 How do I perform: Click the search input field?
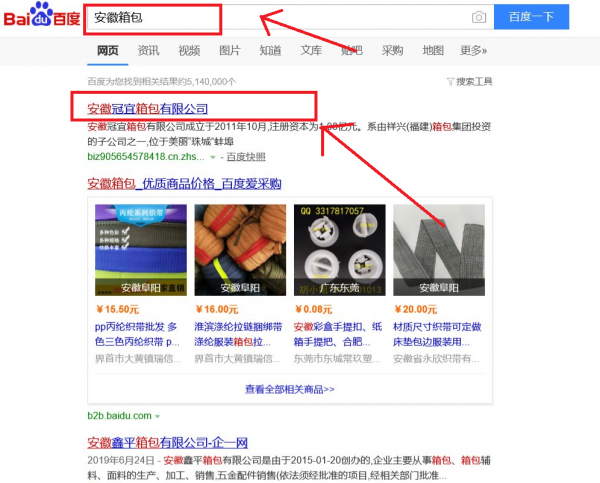[277, 17]
